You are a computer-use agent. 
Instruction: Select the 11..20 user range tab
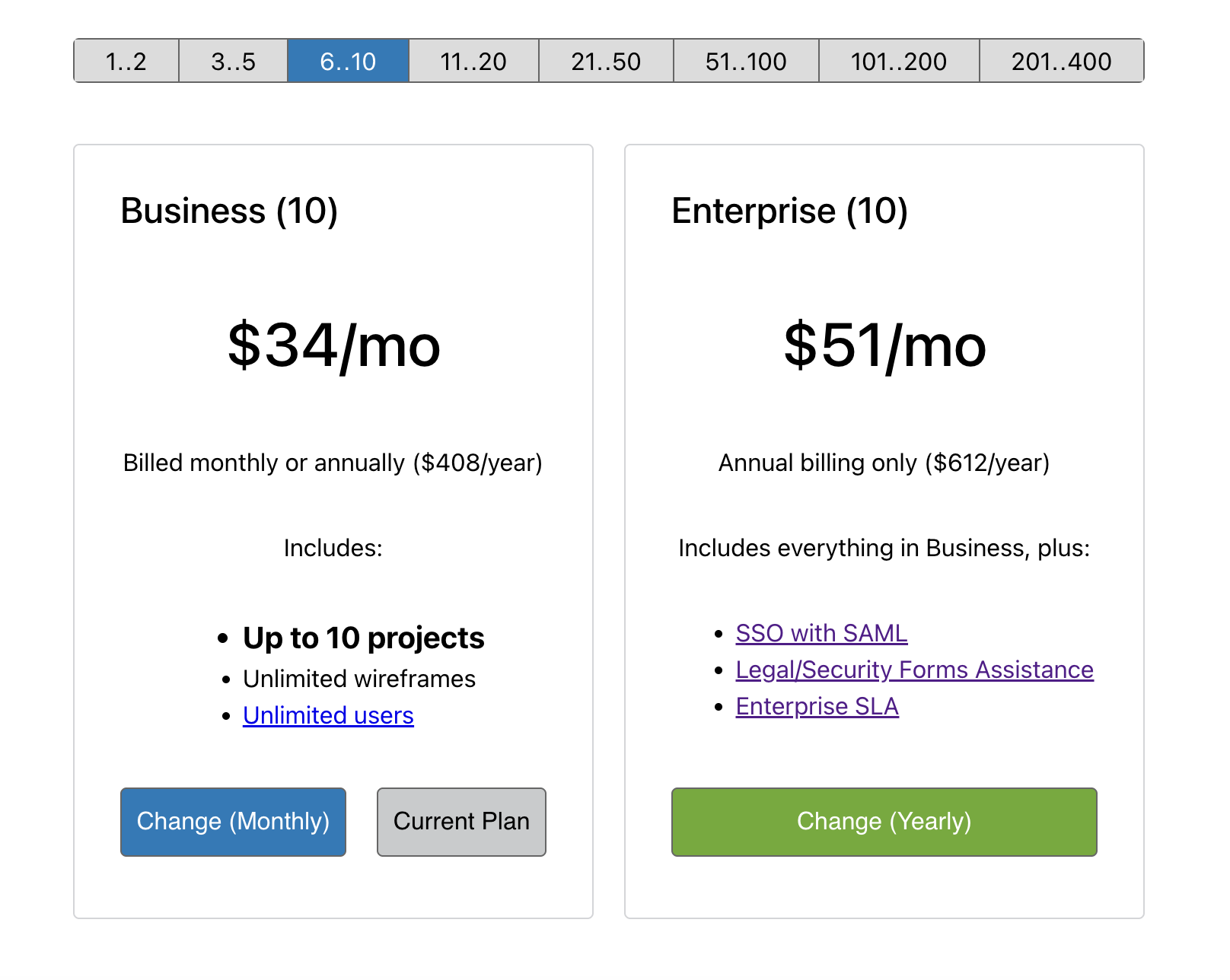pos(473,61)
